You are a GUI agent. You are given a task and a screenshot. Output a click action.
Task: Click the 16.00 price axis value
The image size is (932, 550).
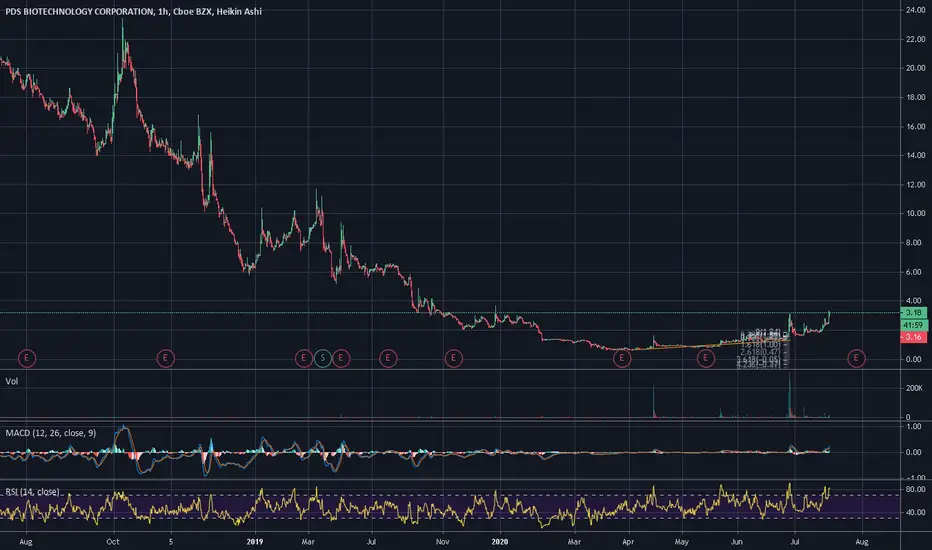pos(915,127)
